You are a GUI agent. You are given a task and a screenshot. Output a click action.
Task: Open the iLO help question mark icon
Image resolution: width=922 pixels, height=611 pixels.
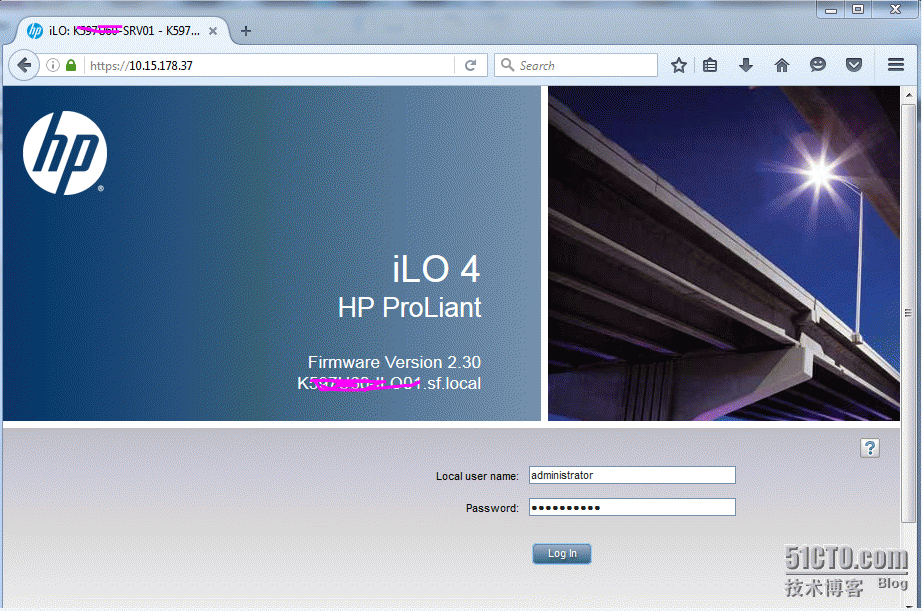tap(870, 448)
